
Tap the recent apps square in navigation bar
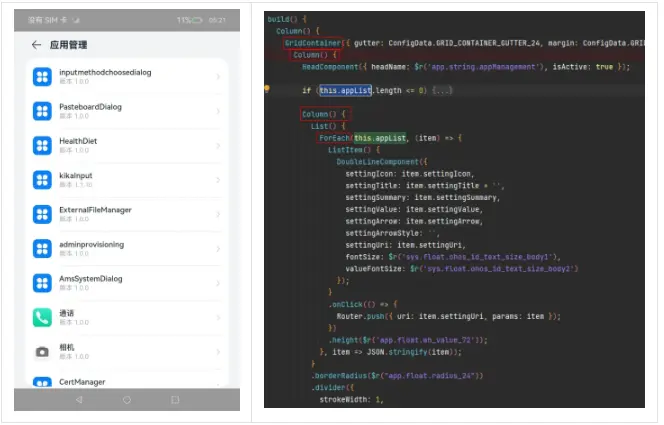[175, 401]
